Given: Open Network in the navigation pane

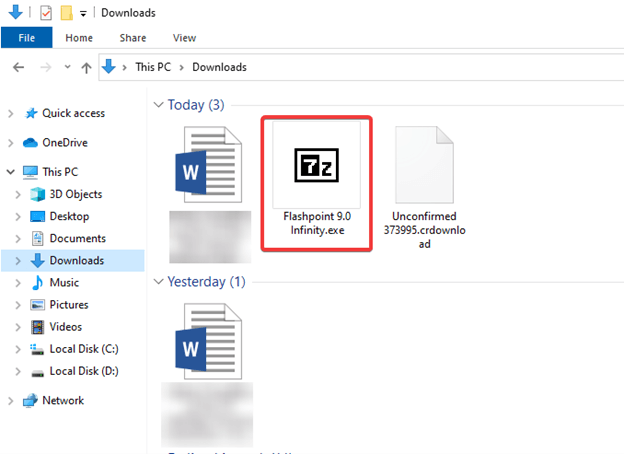Looking at the screenshot, I should tap(62, 400).
